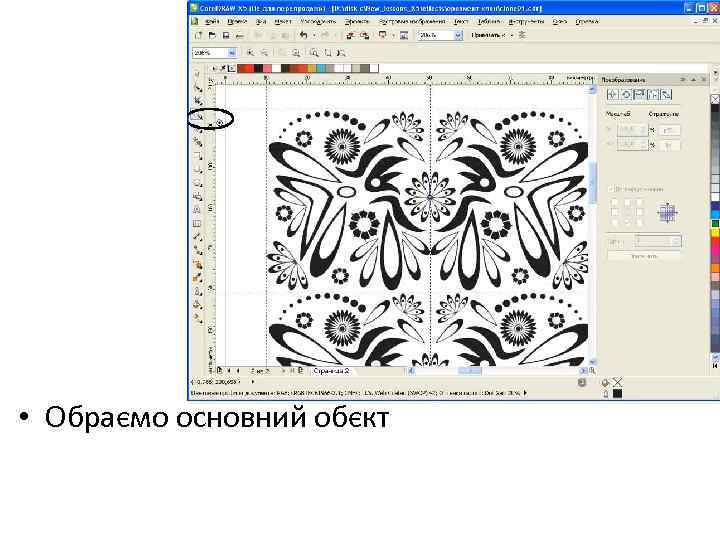Viewport: 720px width, 540px height.
Task: Click the New document toolbar icon
Action: (198, 35)
